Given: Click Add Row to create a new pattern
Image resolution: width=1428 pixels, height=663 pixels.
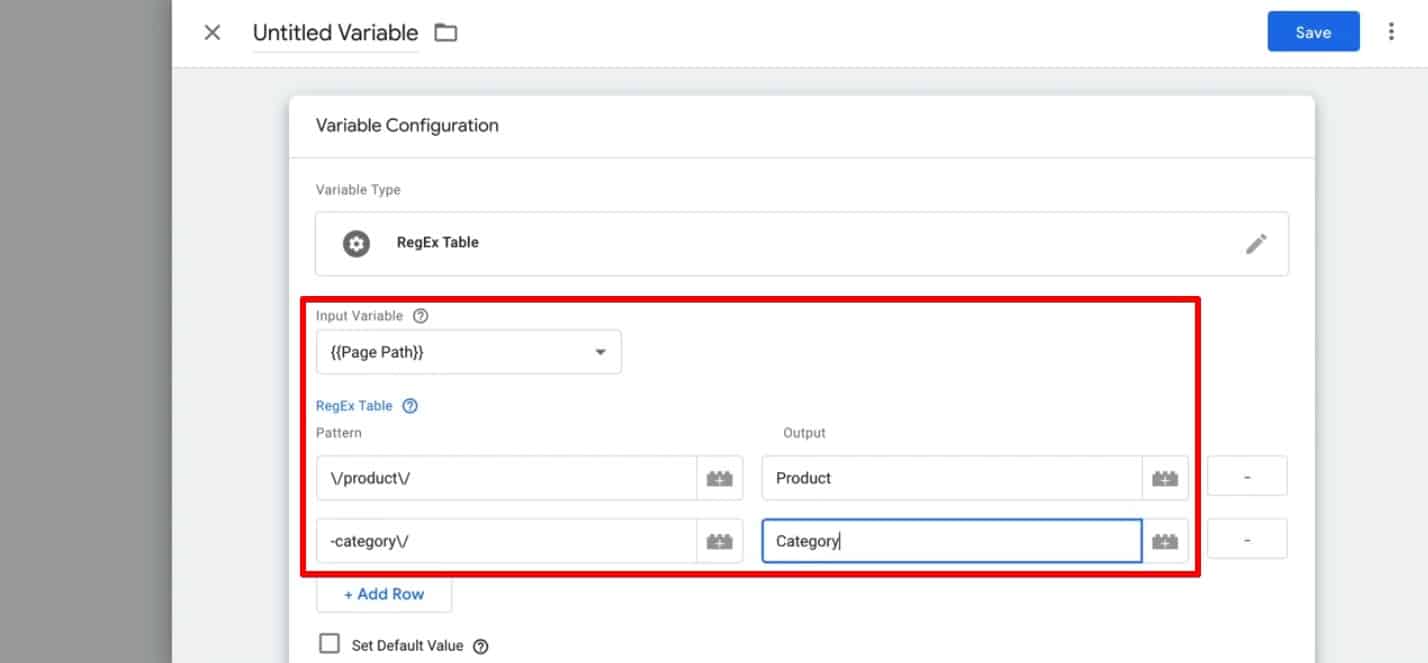Looking at the screenshot, I should pos(384,593).
